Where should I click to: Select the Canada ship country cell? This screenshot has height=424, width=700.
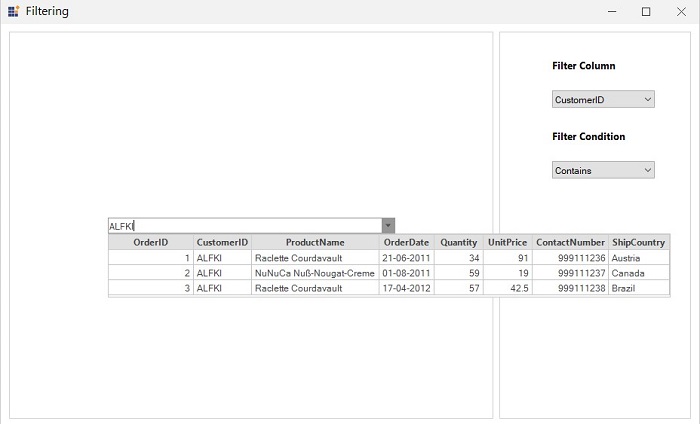coord(639,273)
